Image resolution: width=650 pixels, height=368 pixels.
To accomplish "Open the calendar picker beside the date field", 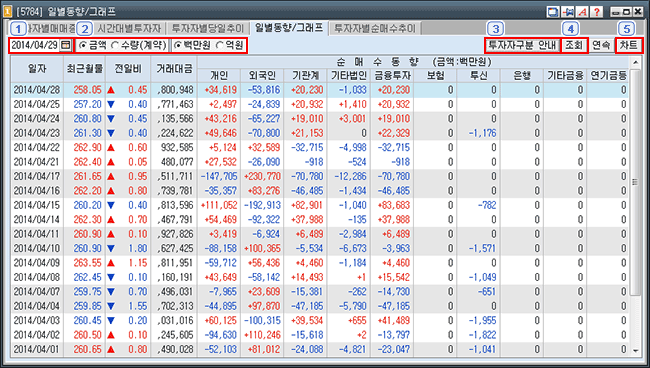I will pyautogui.click(x=65, y=45).
